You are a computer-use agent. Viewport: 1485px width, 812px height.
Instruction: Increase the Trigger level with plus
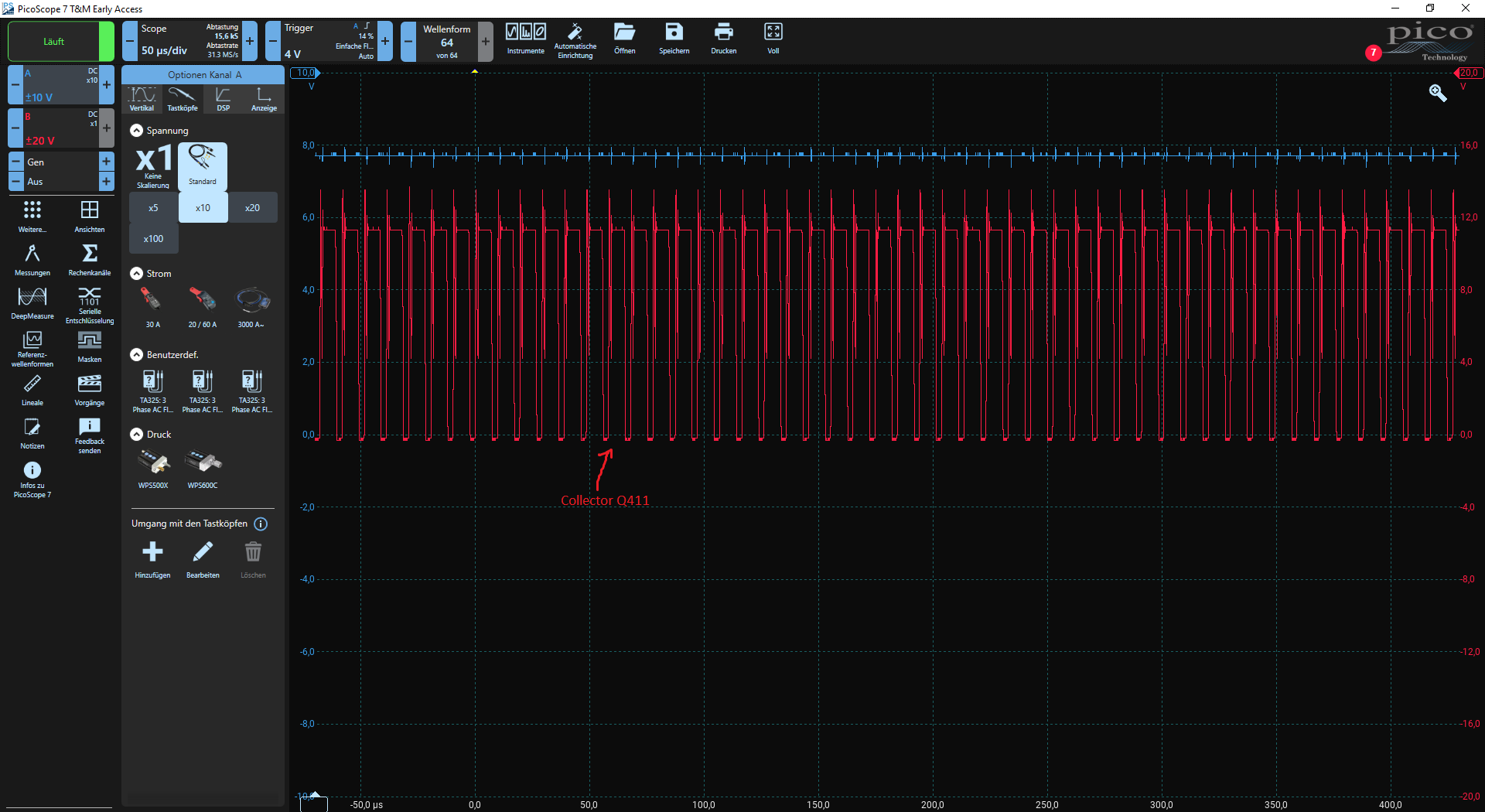coord(385,41)
